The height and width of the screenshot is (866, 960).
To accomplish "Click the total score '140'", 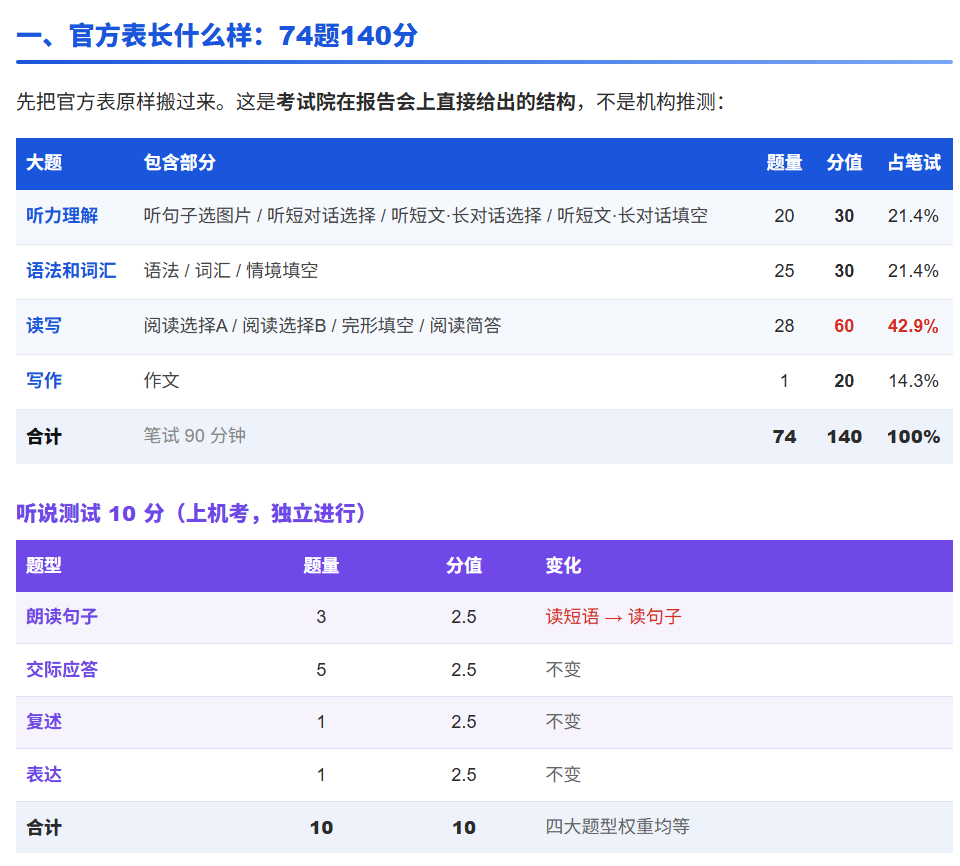I will (x=844, y=437).
